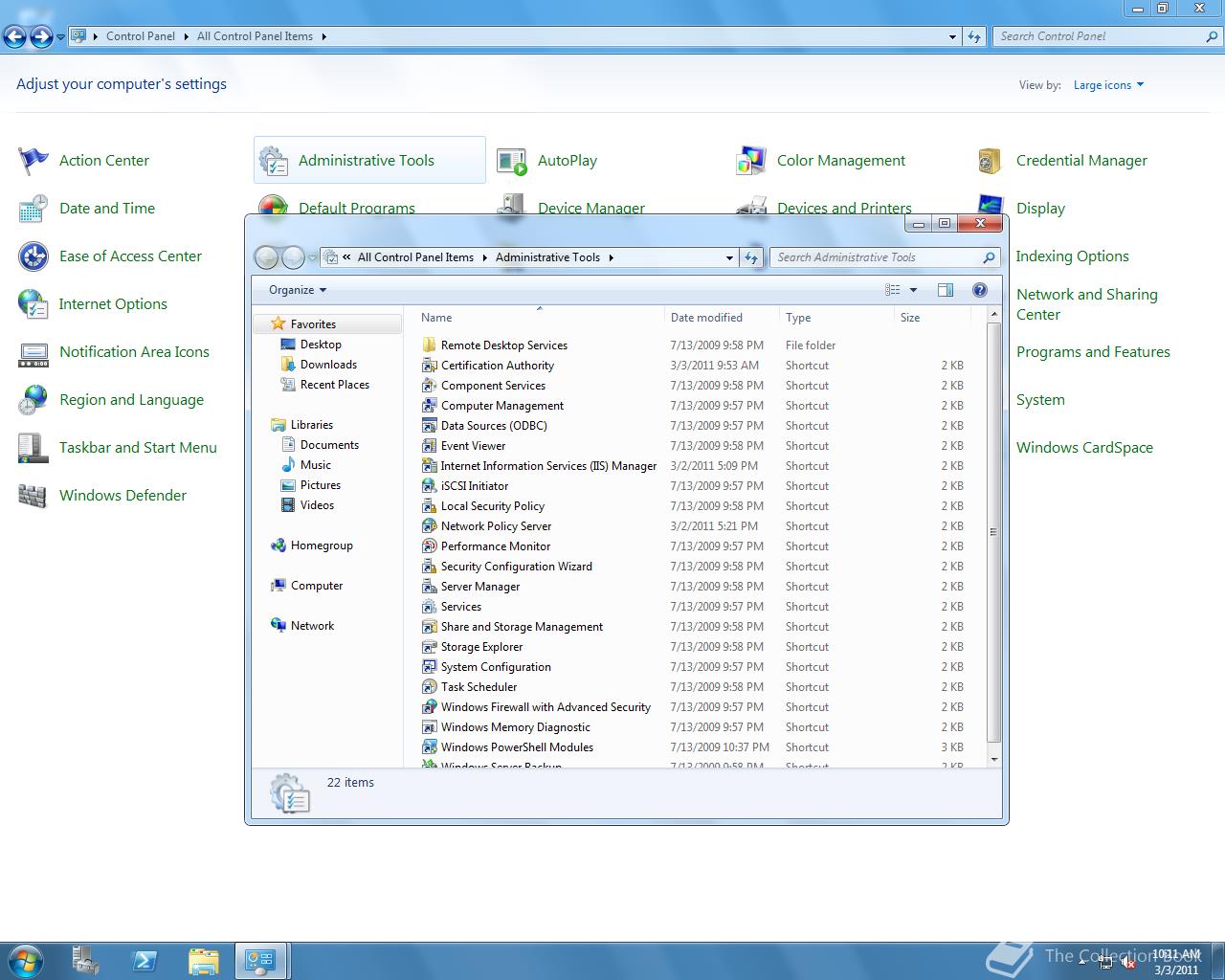Open the Windows CardSpace link
This screenshot has height=980, width=1225.
pos(1084,448)
